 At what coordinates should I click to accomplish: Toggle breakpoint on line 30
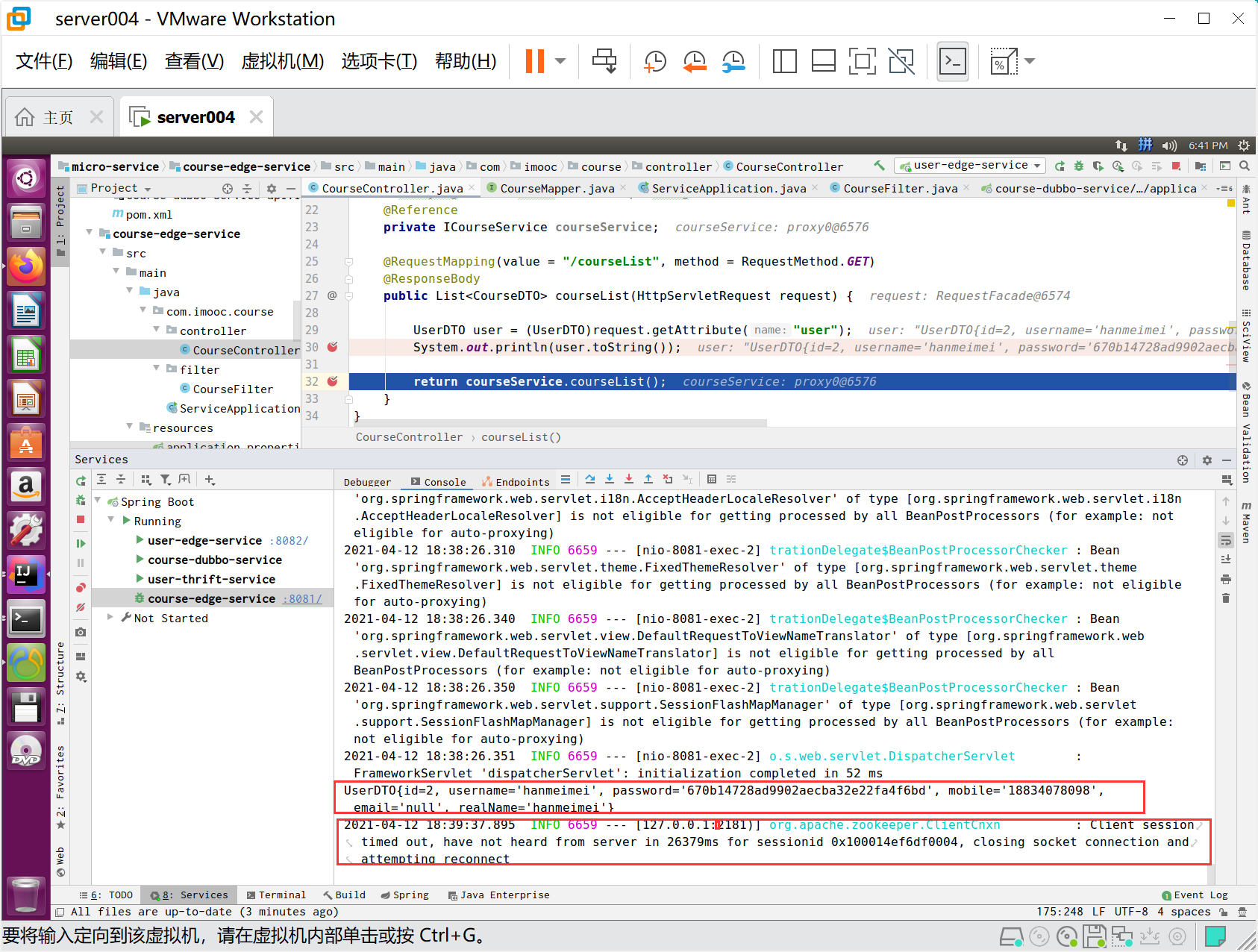click(333, 347)
